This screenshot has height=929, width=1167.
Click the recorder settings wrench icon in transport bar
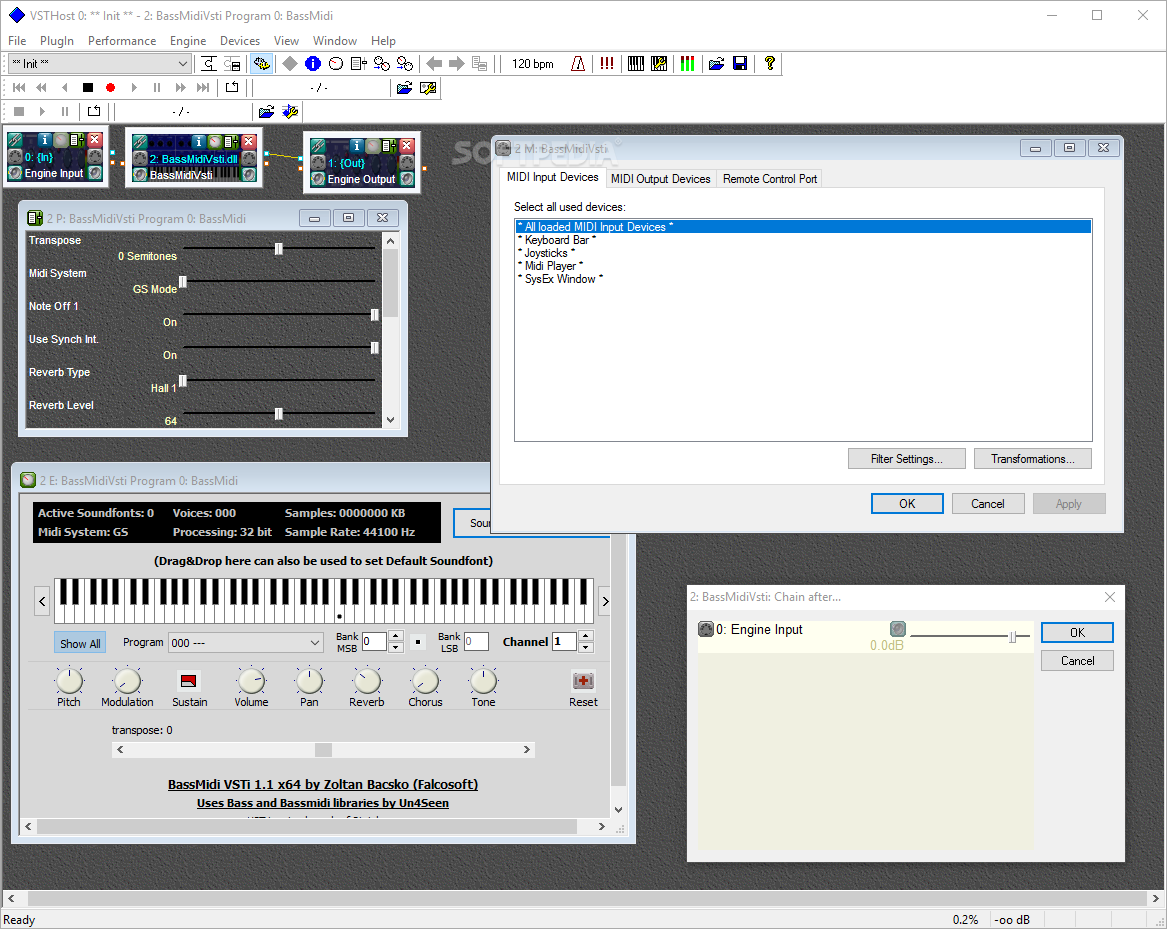click(428, 88)
